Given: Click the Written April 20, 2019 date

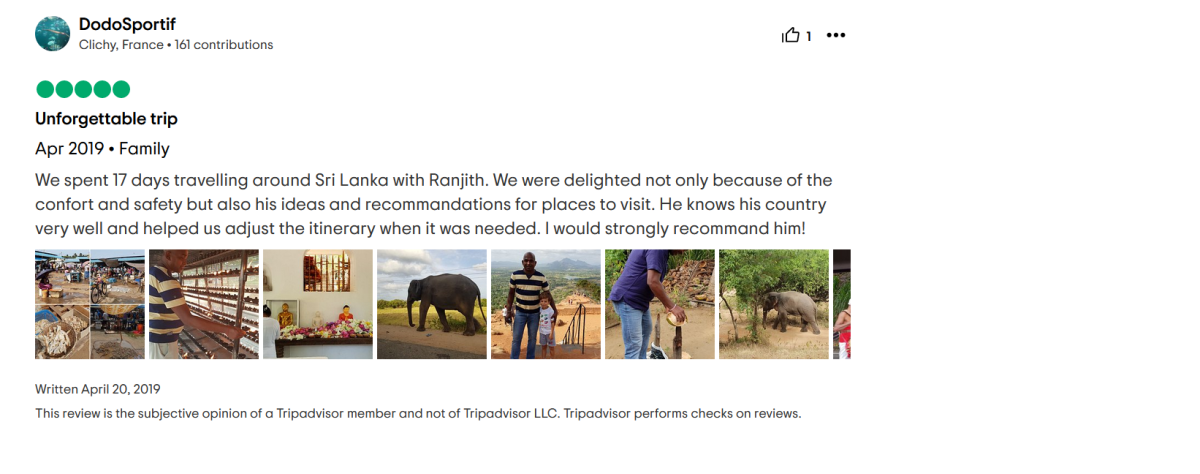Looking at the screenshot, I should tap(98, 389).
